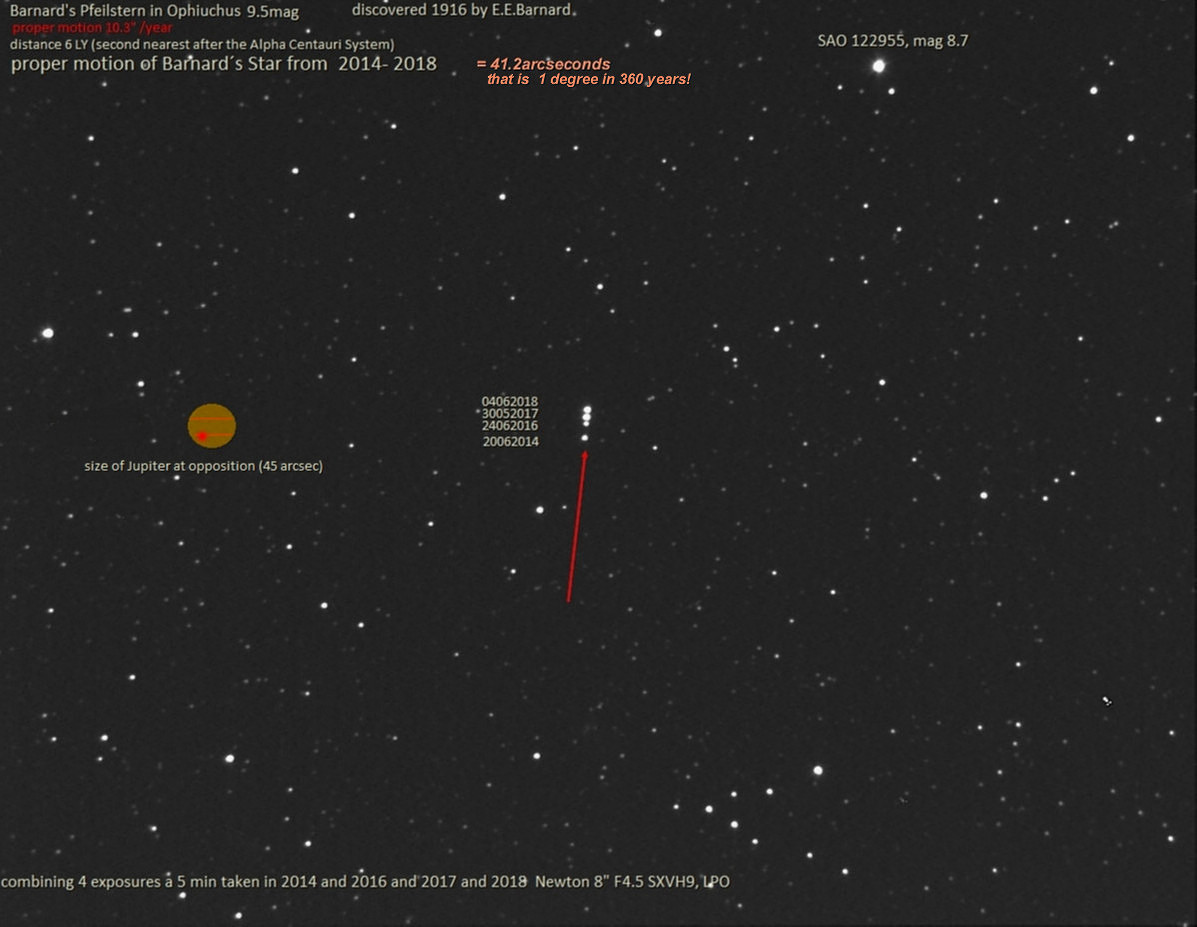Viewport: 1197px width, 927px height.
Task: Click the bottom 'combining 4 exposures' caption
Action: pos(371,882)
